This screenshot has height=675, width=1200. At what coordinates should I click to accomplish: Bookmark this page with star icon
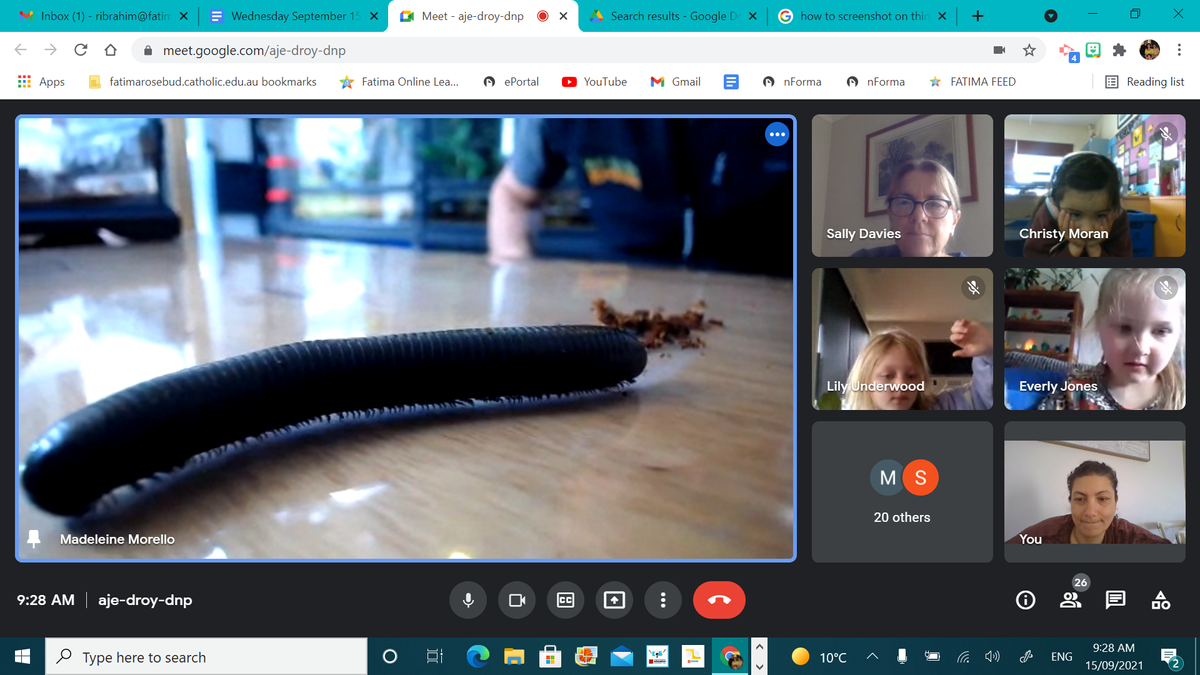[1029, 50]
